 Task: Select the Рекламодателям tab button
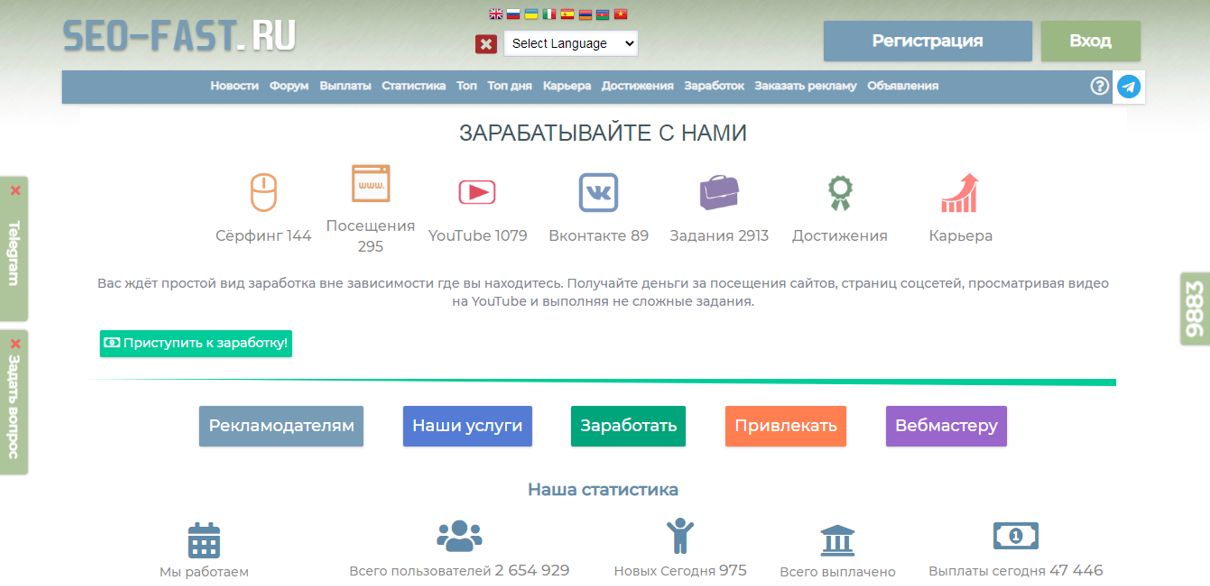pyautogui.click(x=281, y=425)
